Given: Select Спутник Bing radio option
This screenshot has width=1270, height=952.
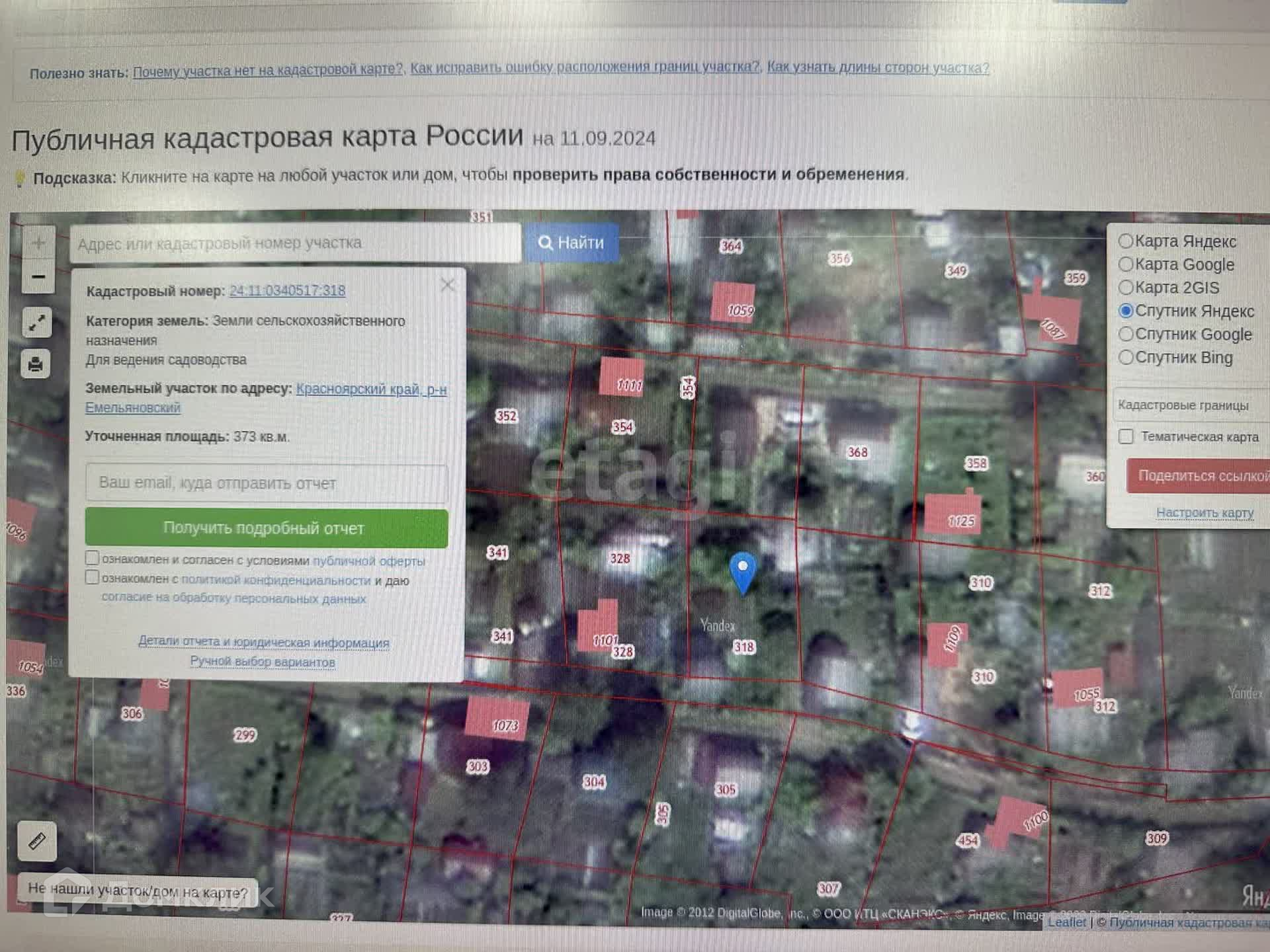Looking at the screenshot, I should pyautogui.click(x=1126, y=358).
